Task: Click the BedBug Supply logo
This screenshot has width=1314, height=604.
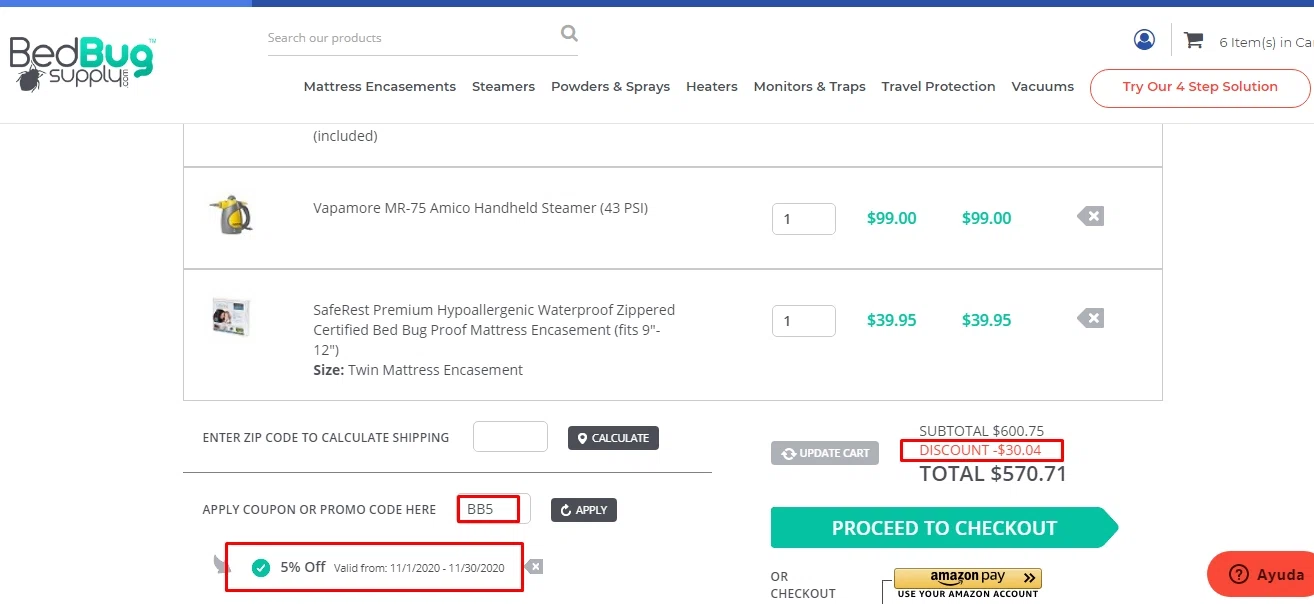Action: click(82, 64)
